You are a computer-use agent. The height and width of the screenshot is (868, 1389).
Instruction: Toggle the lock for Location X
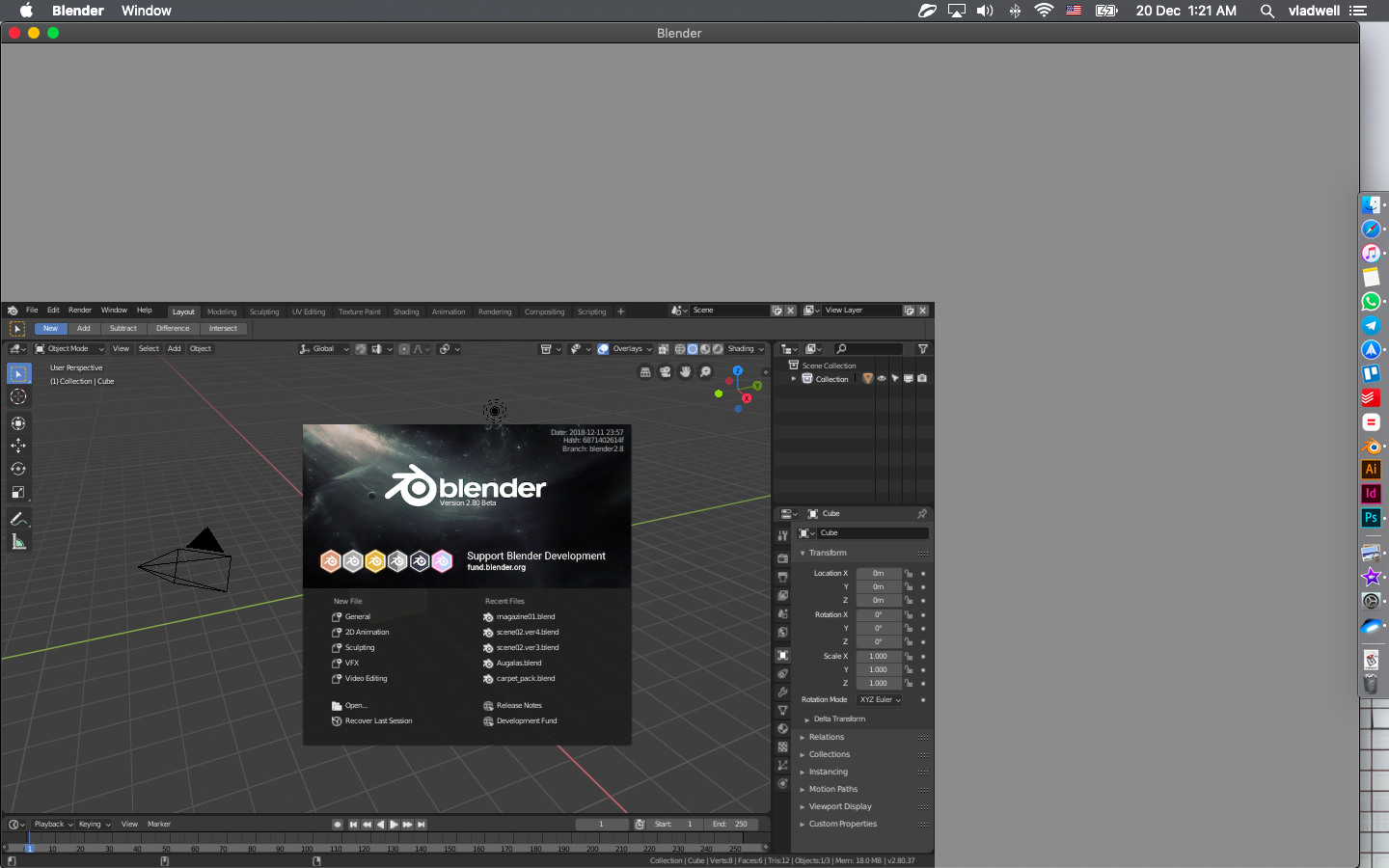coord(909,574)
